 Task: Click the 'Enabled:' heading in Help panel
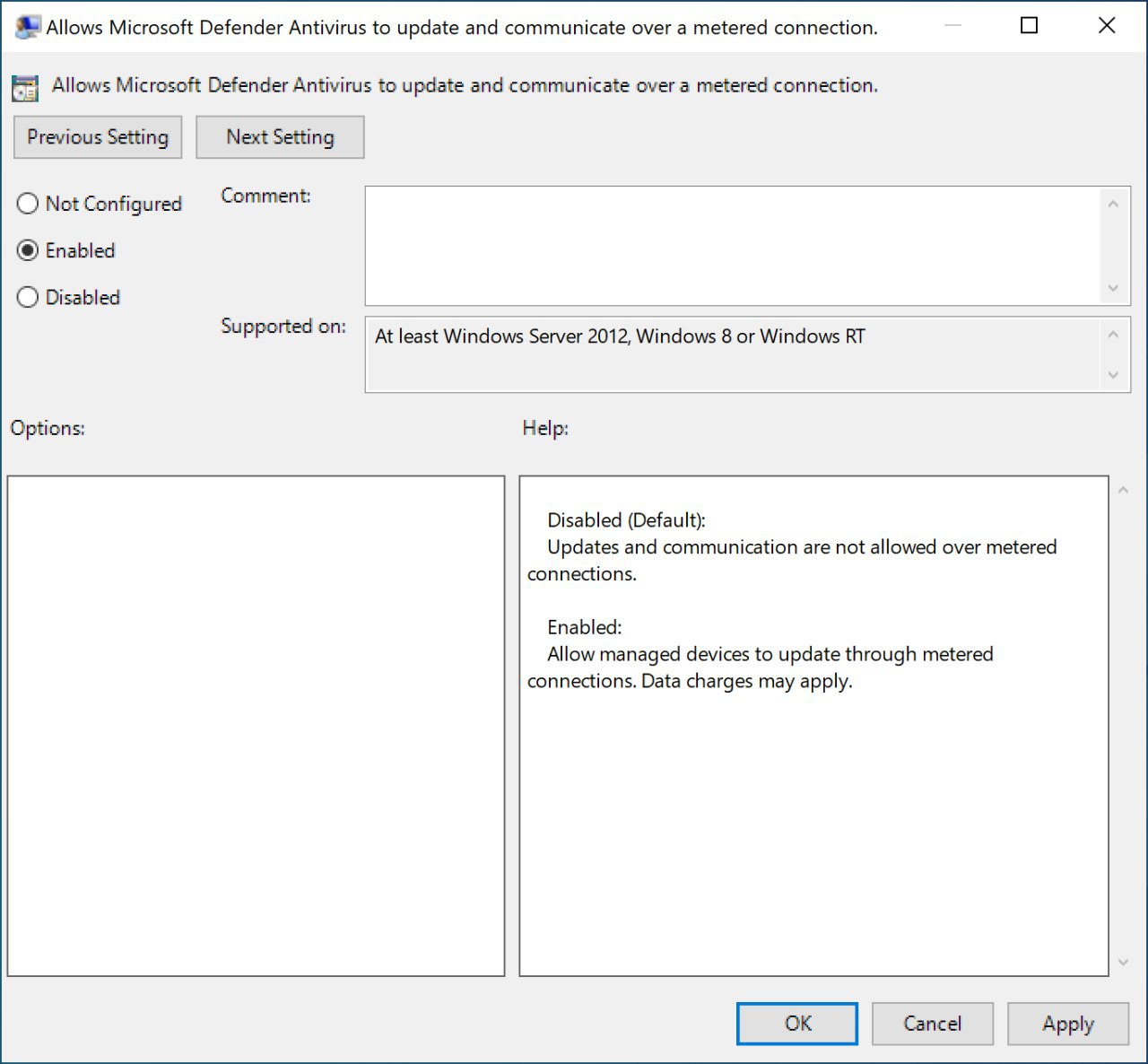[x=584, y=627]
